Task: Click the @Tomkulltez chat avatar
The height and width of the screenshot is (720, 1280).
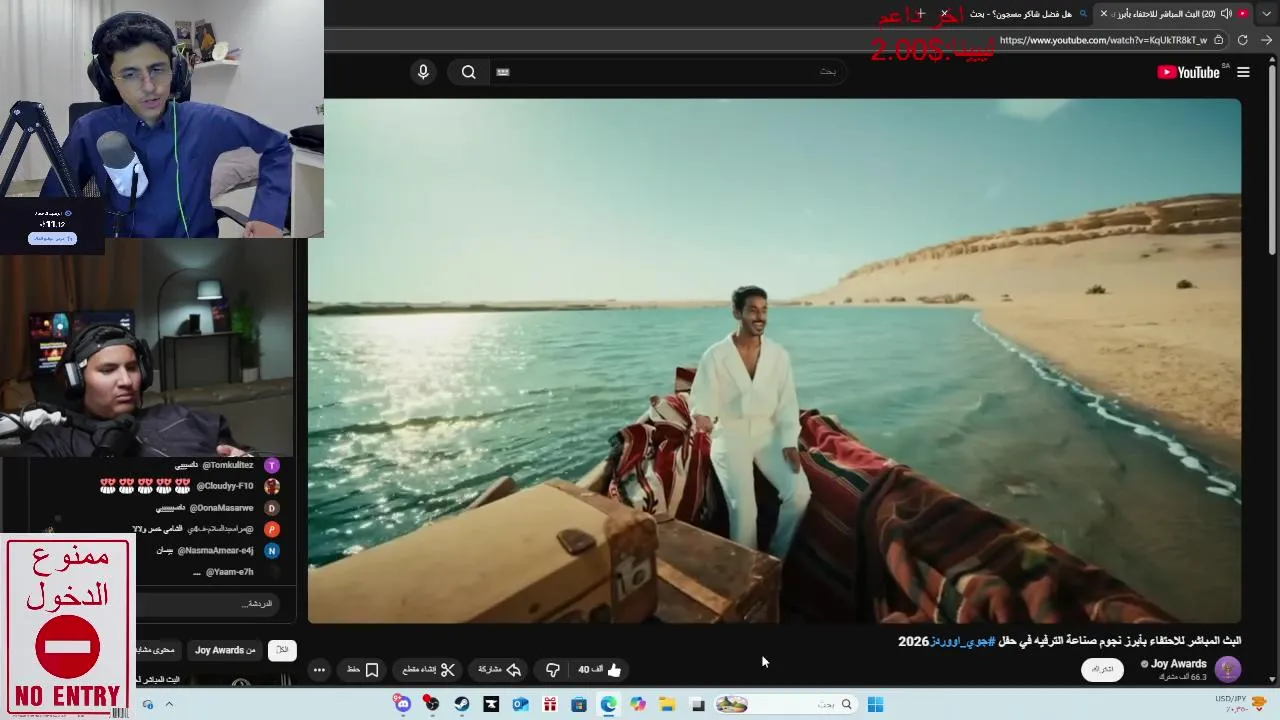Action: pos(272,465)
